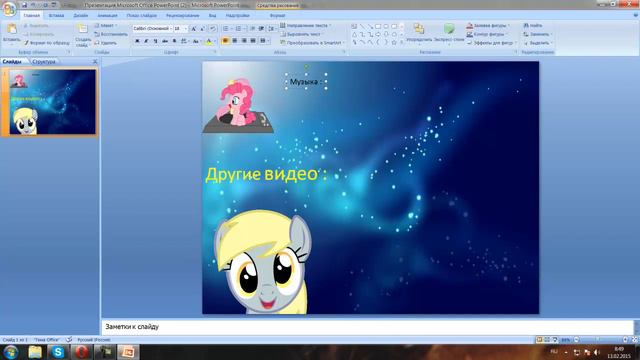Click Заменить replace button
The image size is (640, 360).
(537, 34)
